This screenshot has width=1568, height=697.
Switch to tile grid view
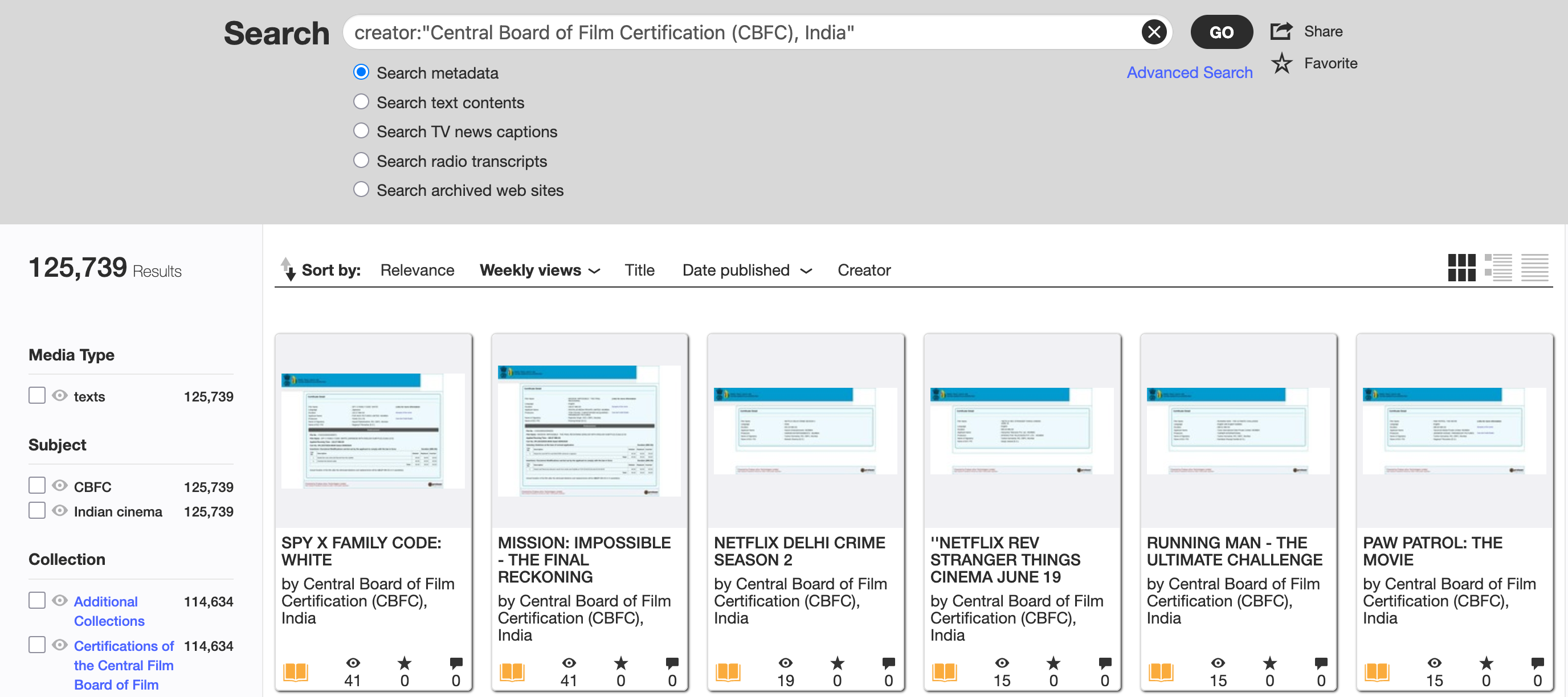tap(1461, 268)
